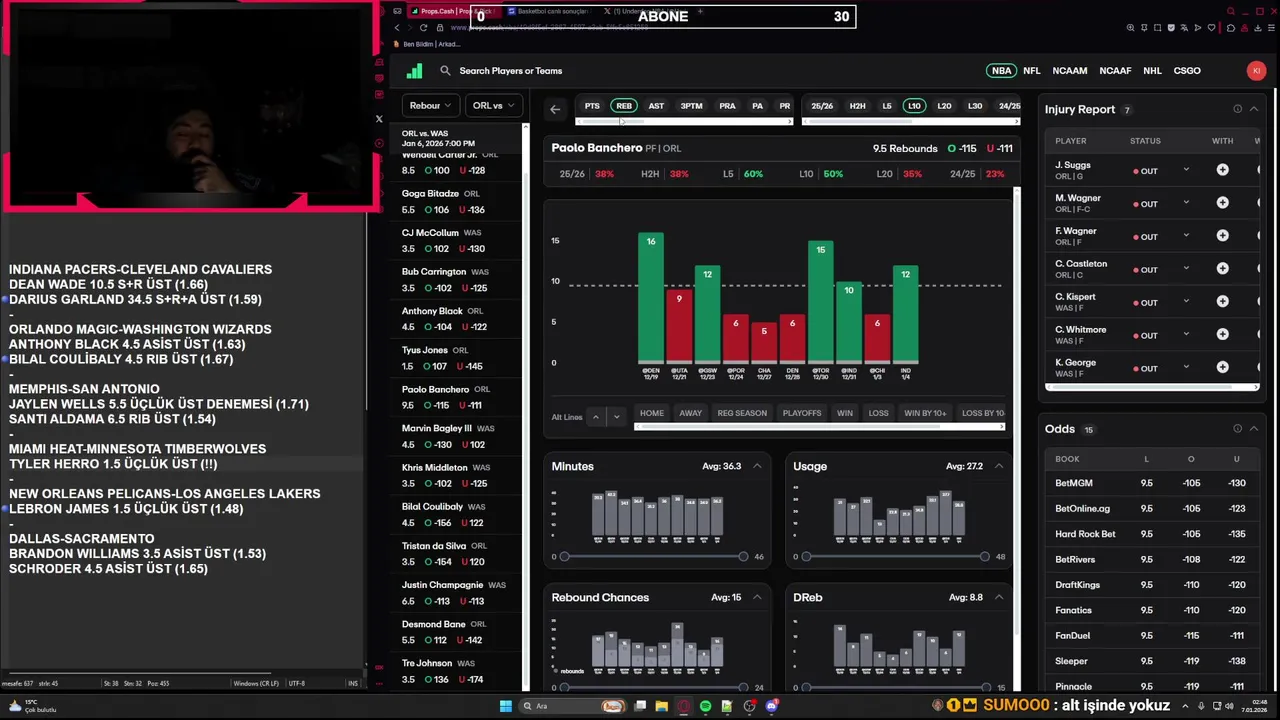This screenshot has height=720, width=1280.
Task: Click the search magnifier icon
Action: (446, 71)
